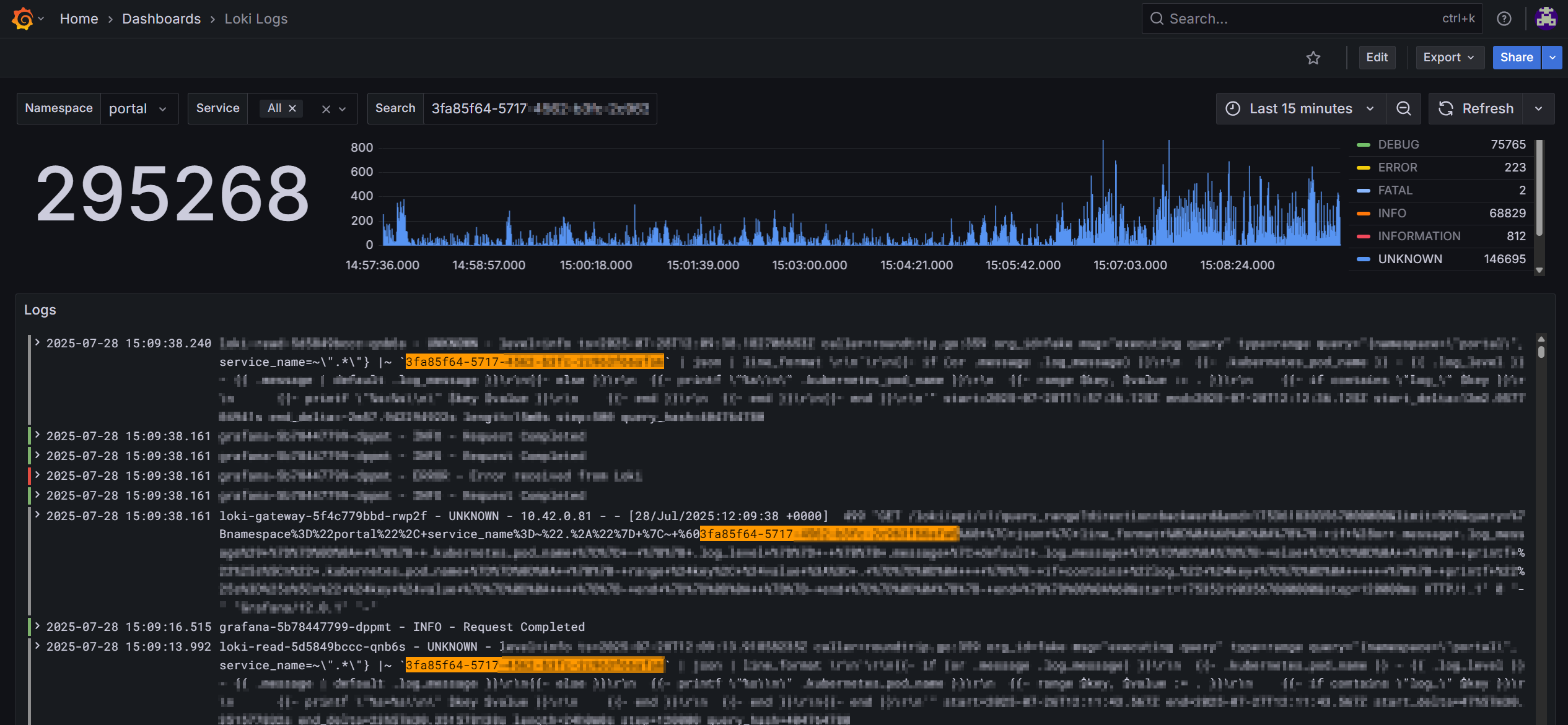Screen dimensions: 1568x725
Task: Open the Export dropdown
Action: point(1450,58)
